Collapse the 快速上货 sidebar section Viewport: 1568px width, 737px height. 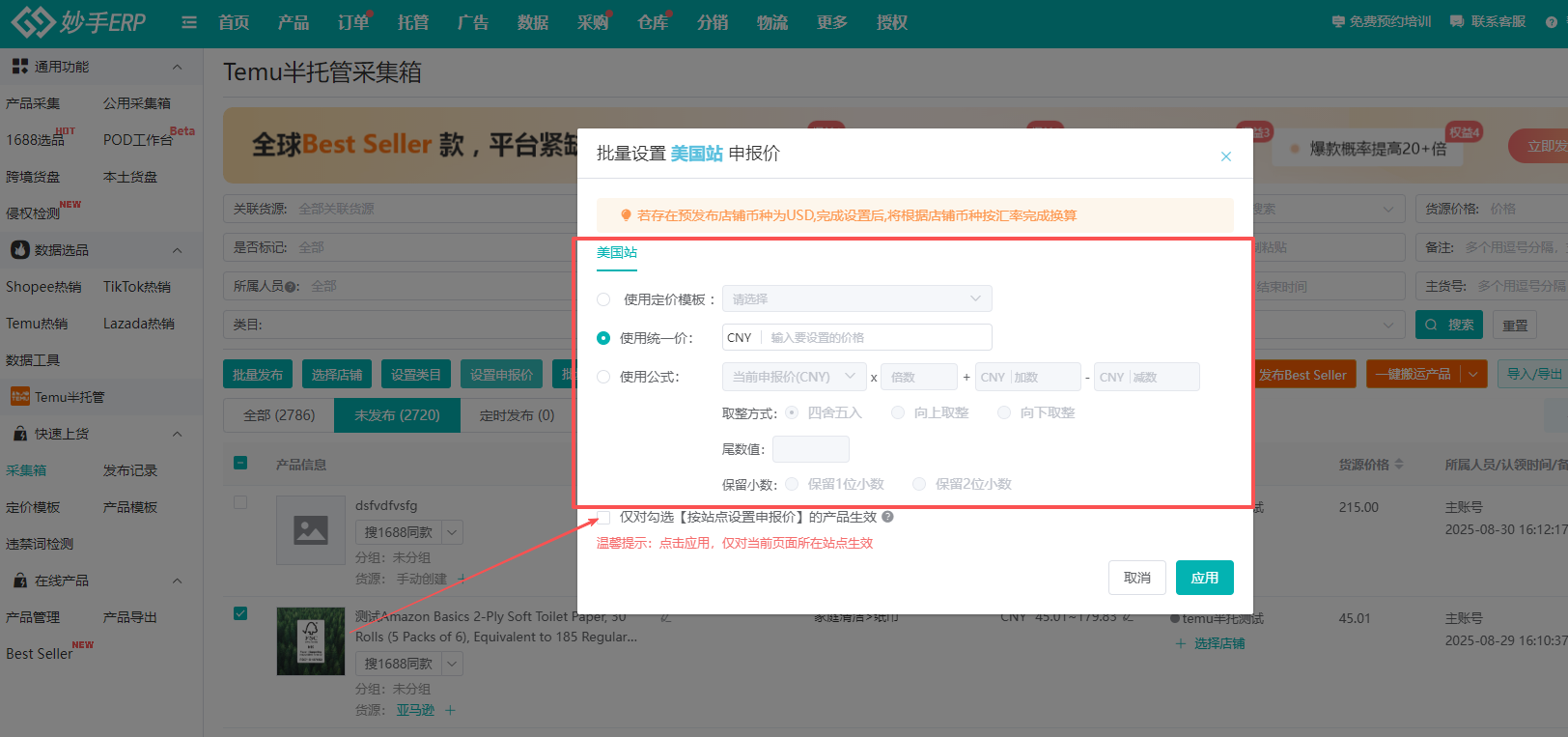click(178, 434)
